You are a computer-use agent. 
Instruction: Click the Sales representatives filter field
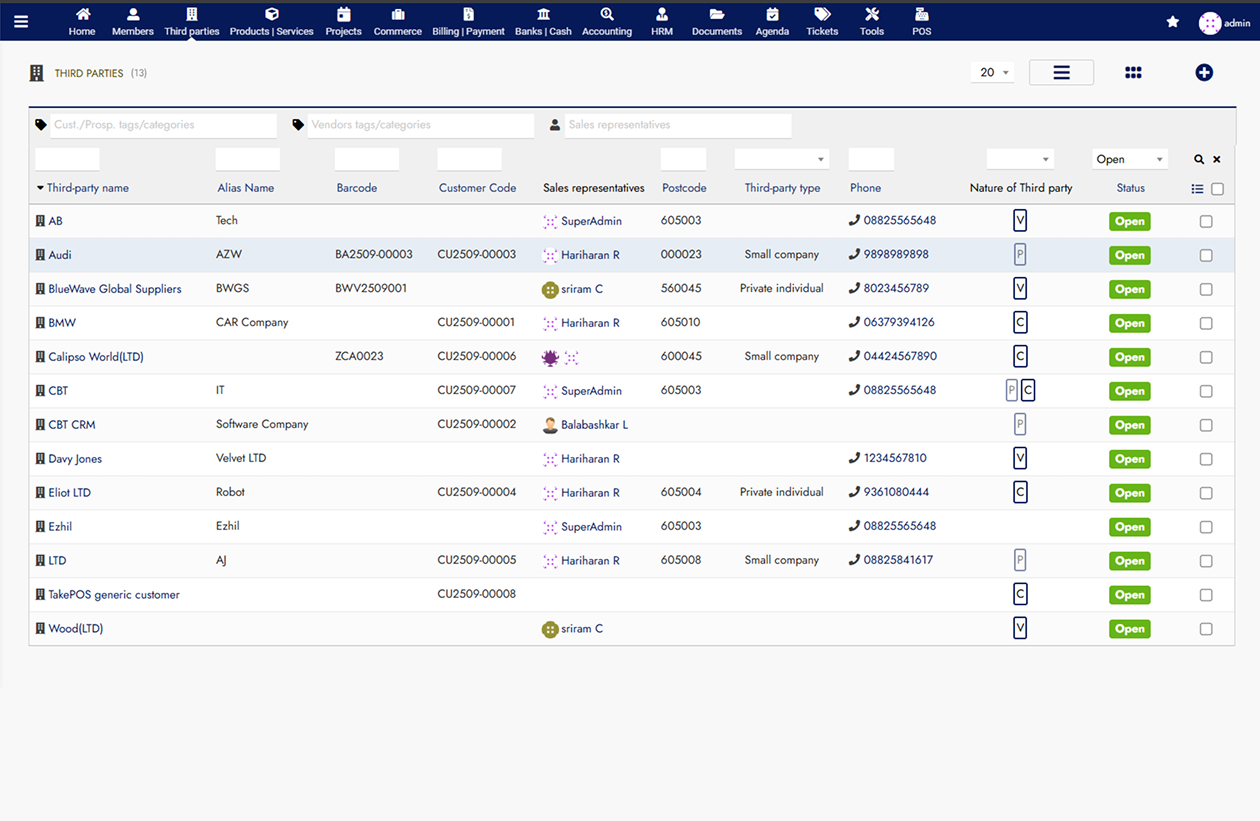pos(677,125)
